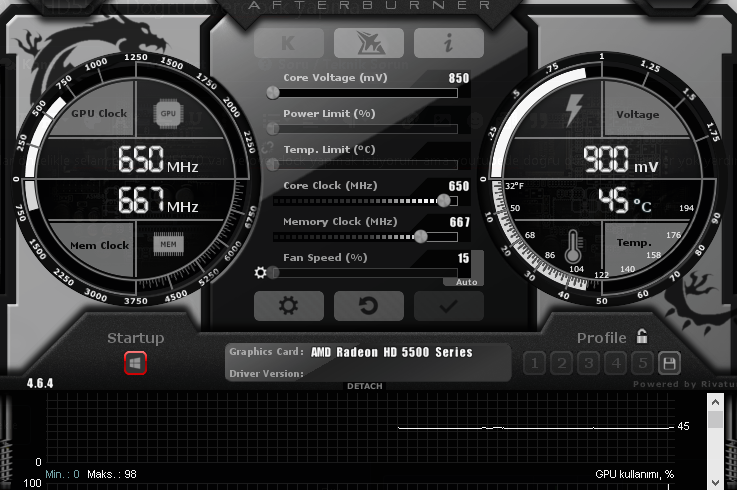The height and width of the screenshot is (490, 737).
Task: Apply settings with the checkmark button
Action: (448, 306)
